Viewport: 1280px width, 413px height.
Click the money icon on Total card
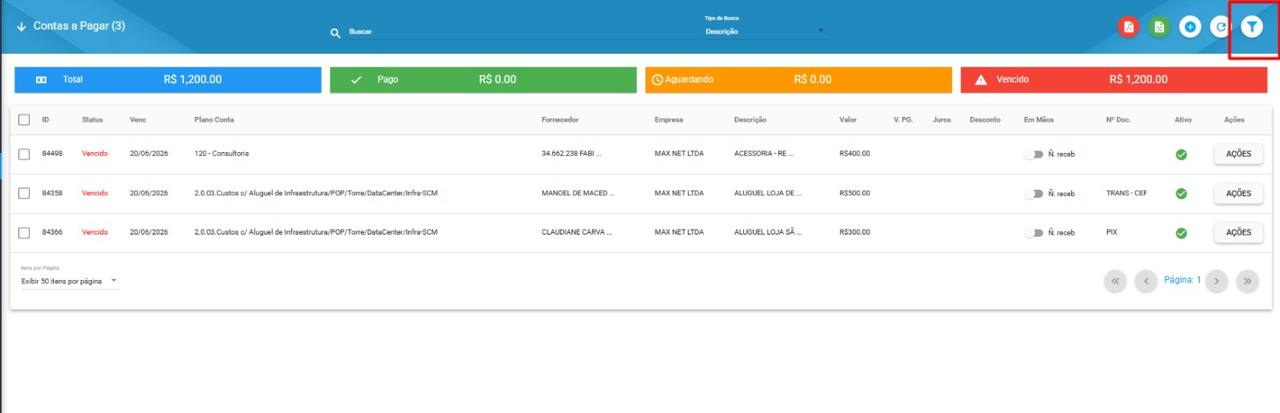pos(41,79)
